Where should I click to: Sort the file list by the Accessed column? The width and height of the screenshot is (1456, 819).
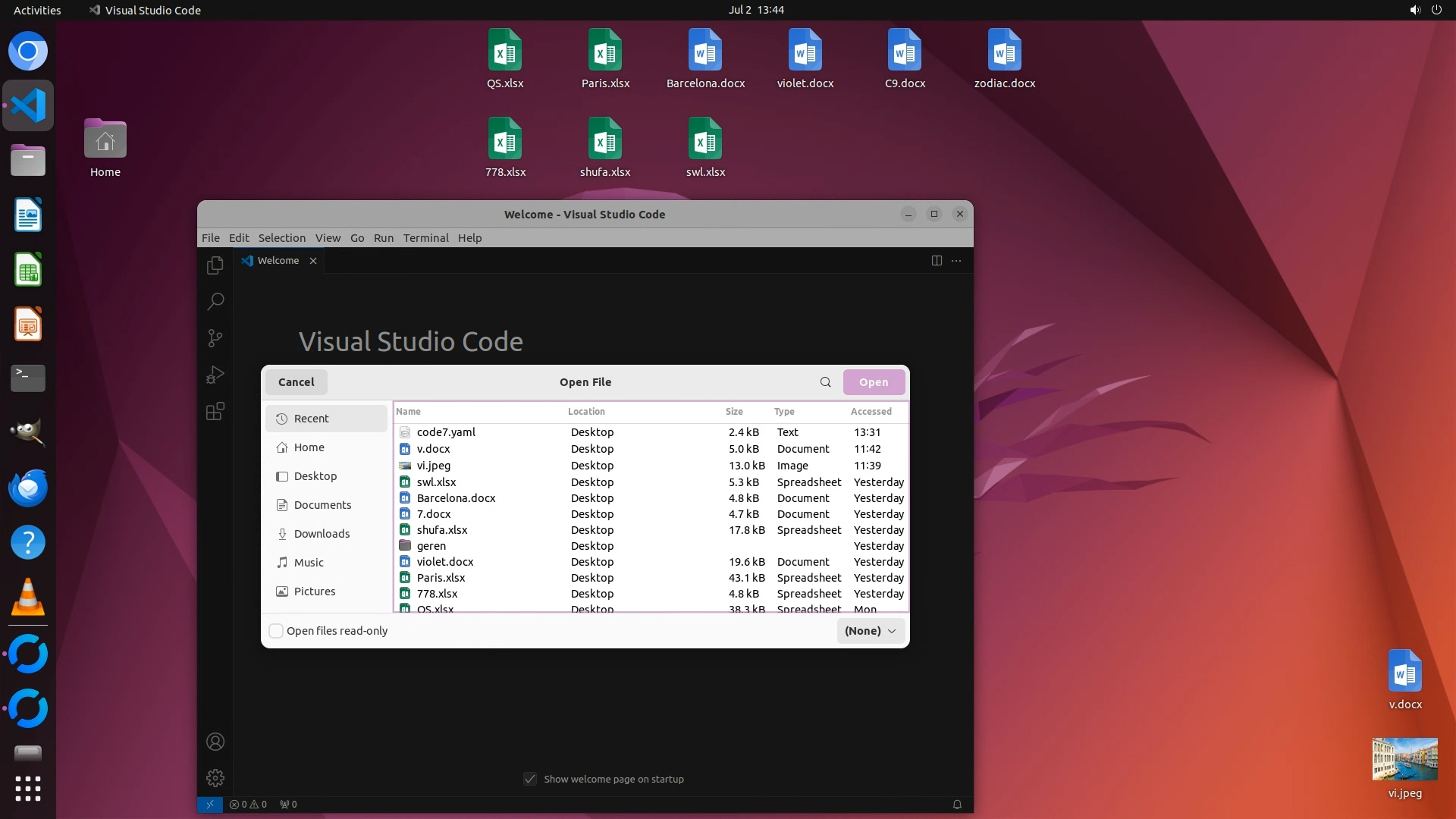tap(871, 412)
